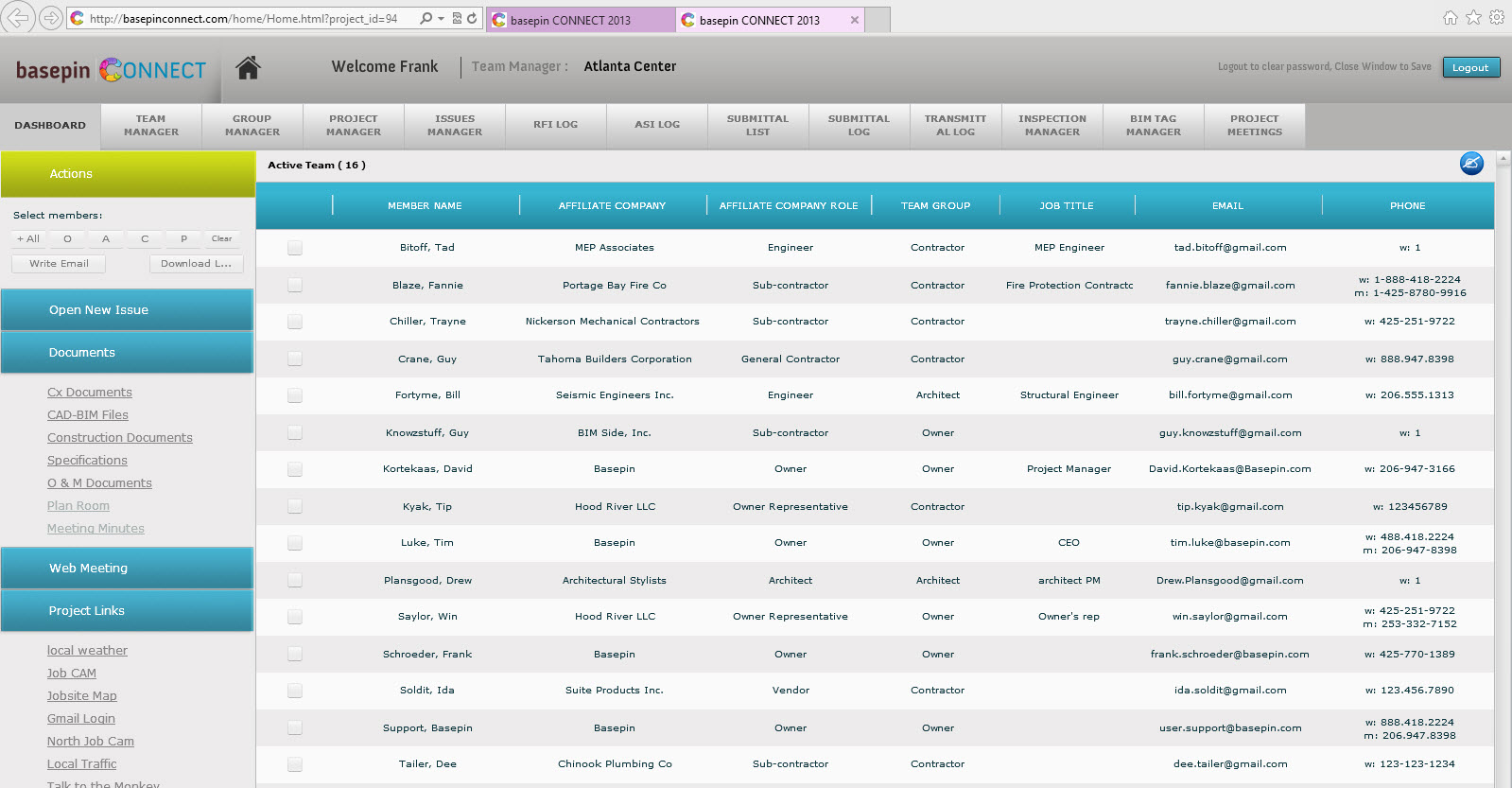The height and width of the screenshot is (788, 1512).
Task: Switch to the first basepin CONNECT 2013 tab
Action: (x=581, y=20)
